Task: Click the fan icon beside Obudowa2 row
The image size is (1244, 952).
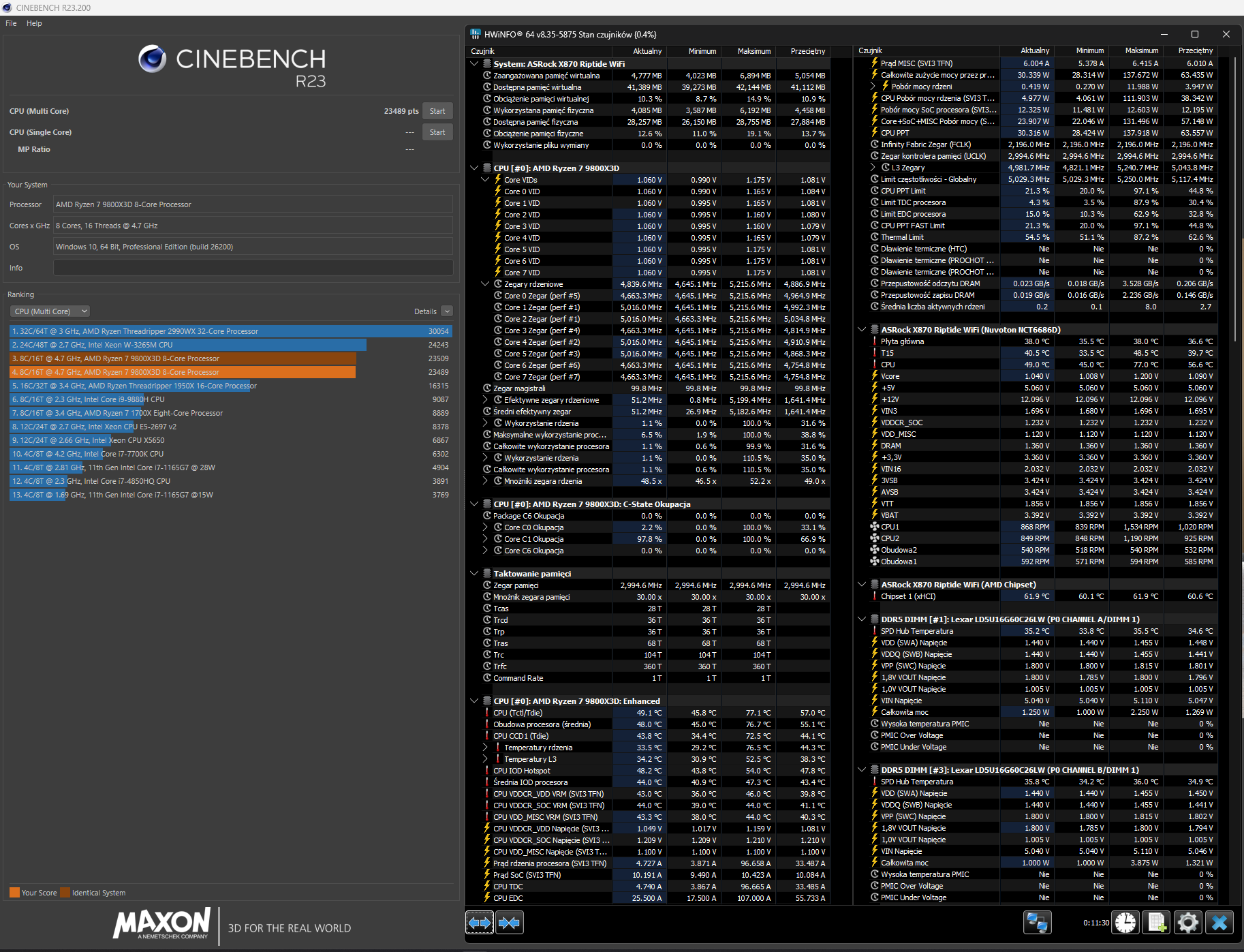Action: pos(875,550)
